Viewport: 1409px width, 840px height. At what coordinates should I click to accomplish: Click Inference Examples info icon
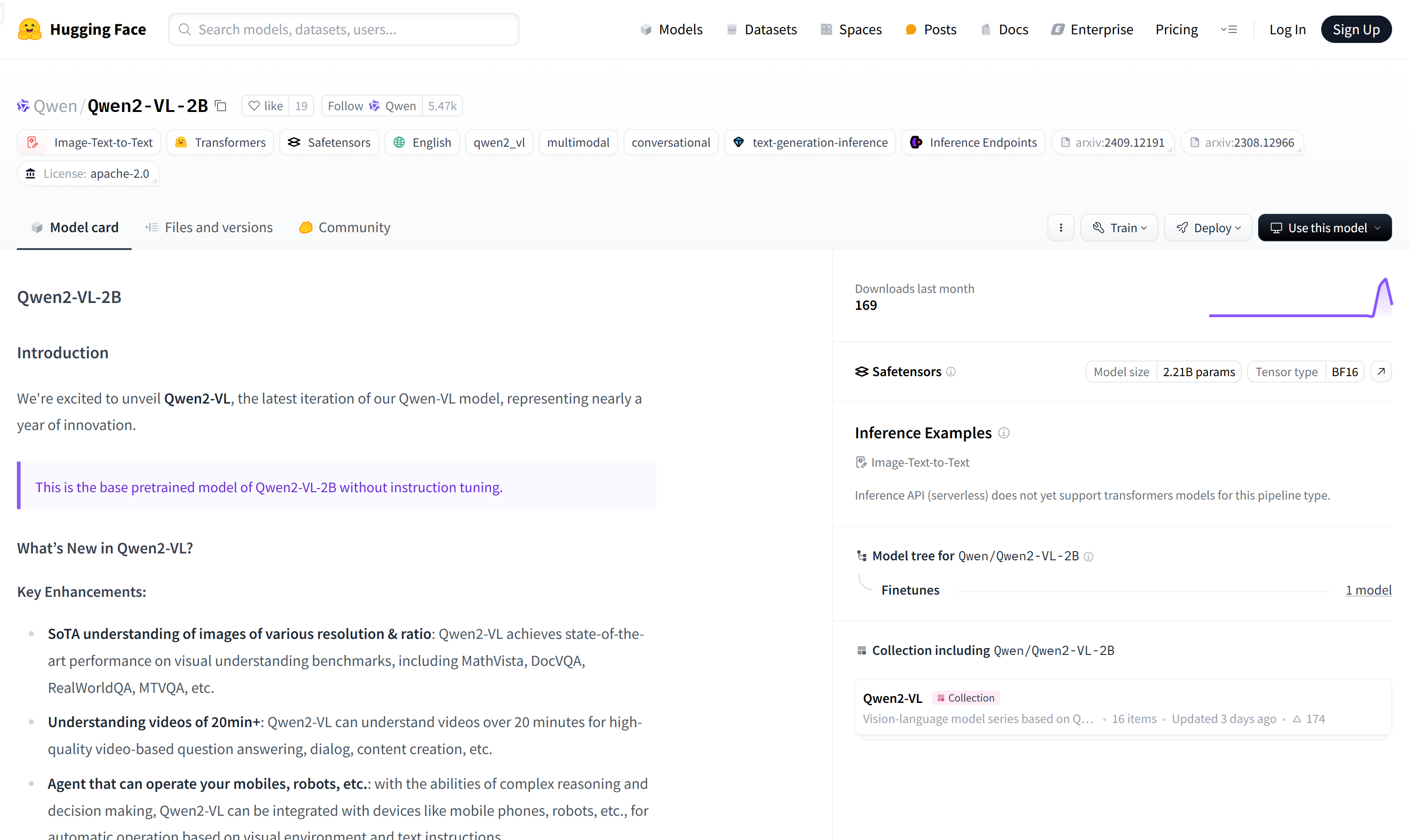(1003, 433)
